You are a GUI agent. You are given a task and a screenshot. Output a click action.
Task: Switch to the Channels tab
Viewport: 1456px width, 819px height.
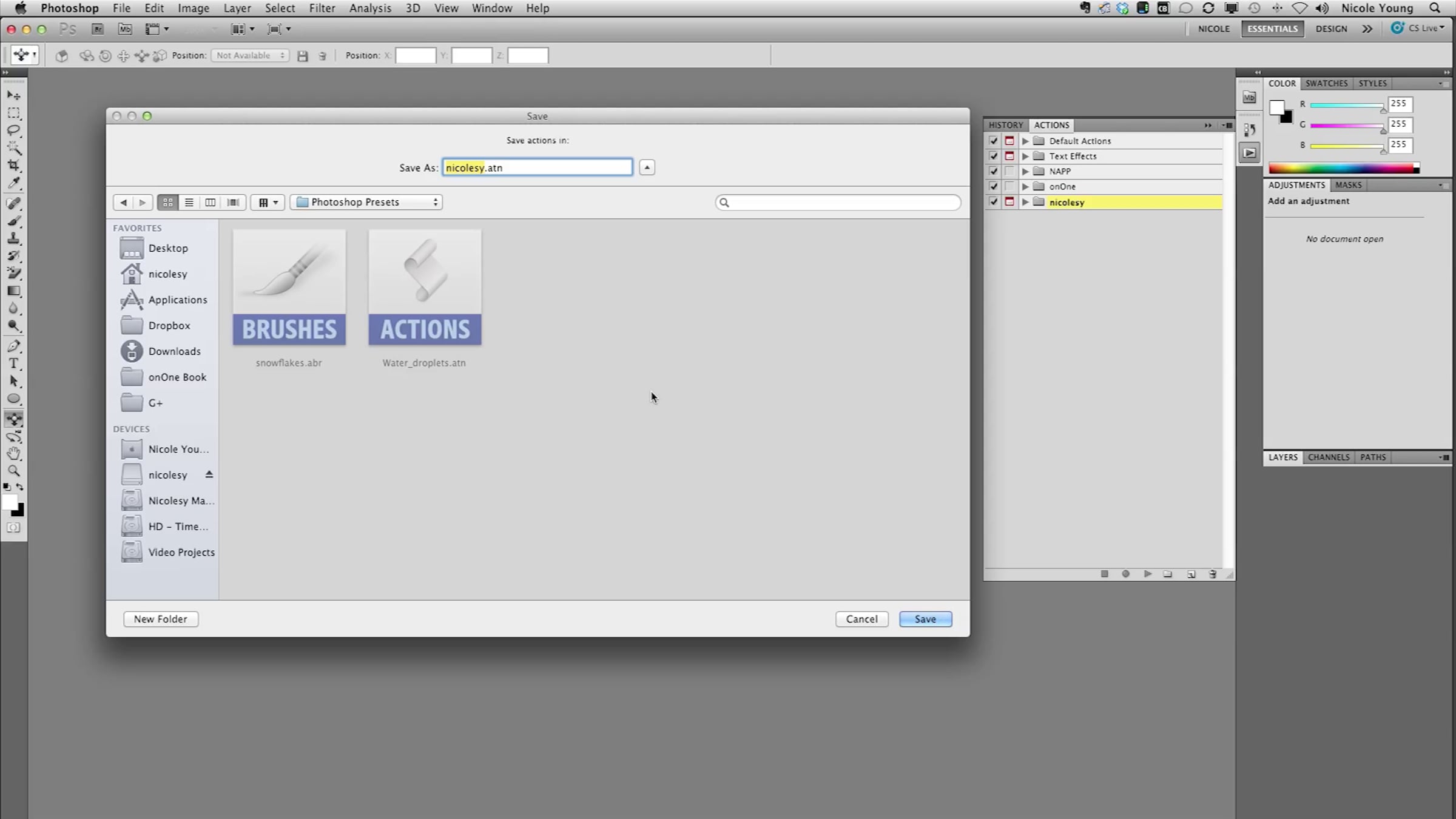click(x=1329, y=457)
